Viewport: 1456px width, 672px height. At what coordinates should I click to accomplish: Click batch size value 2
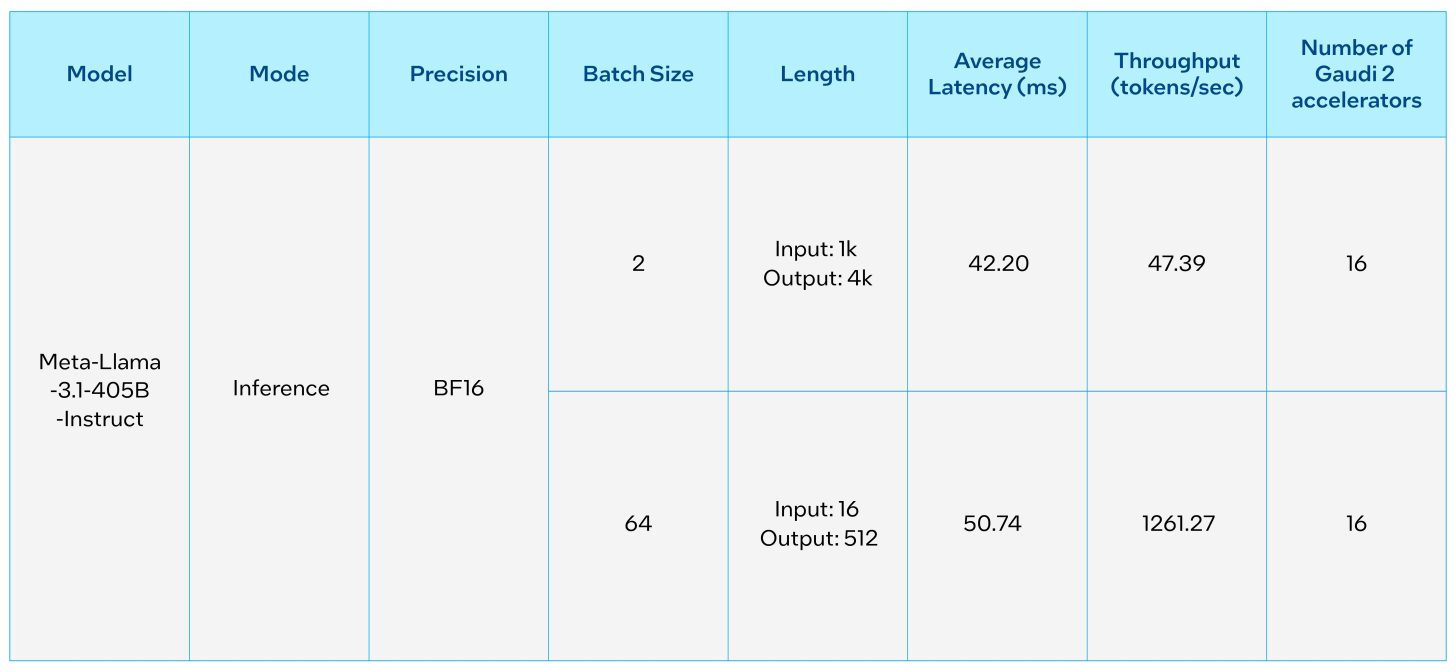point(638,264)
